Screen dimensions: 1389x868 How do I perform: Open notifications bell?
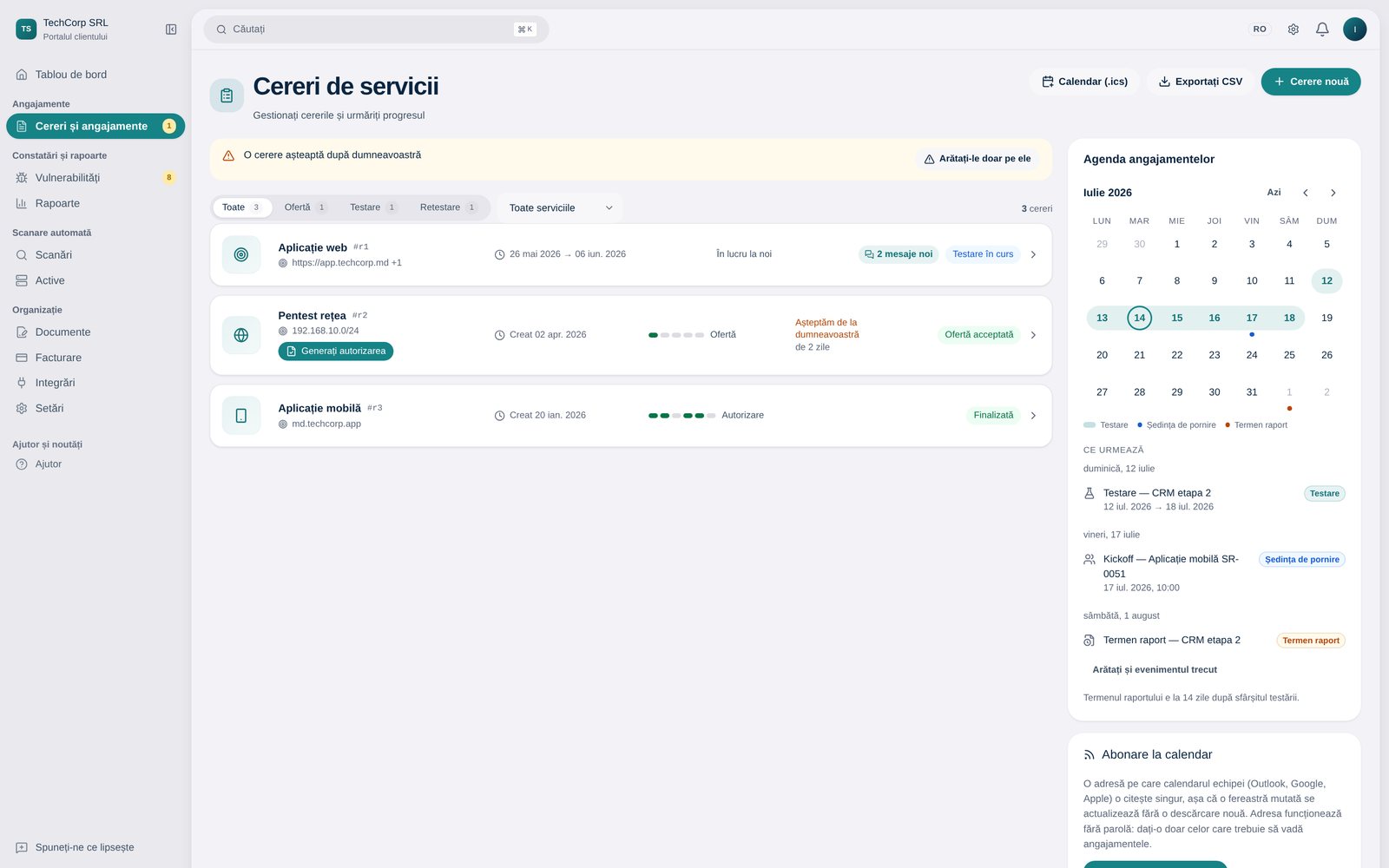pos(1322,30)
